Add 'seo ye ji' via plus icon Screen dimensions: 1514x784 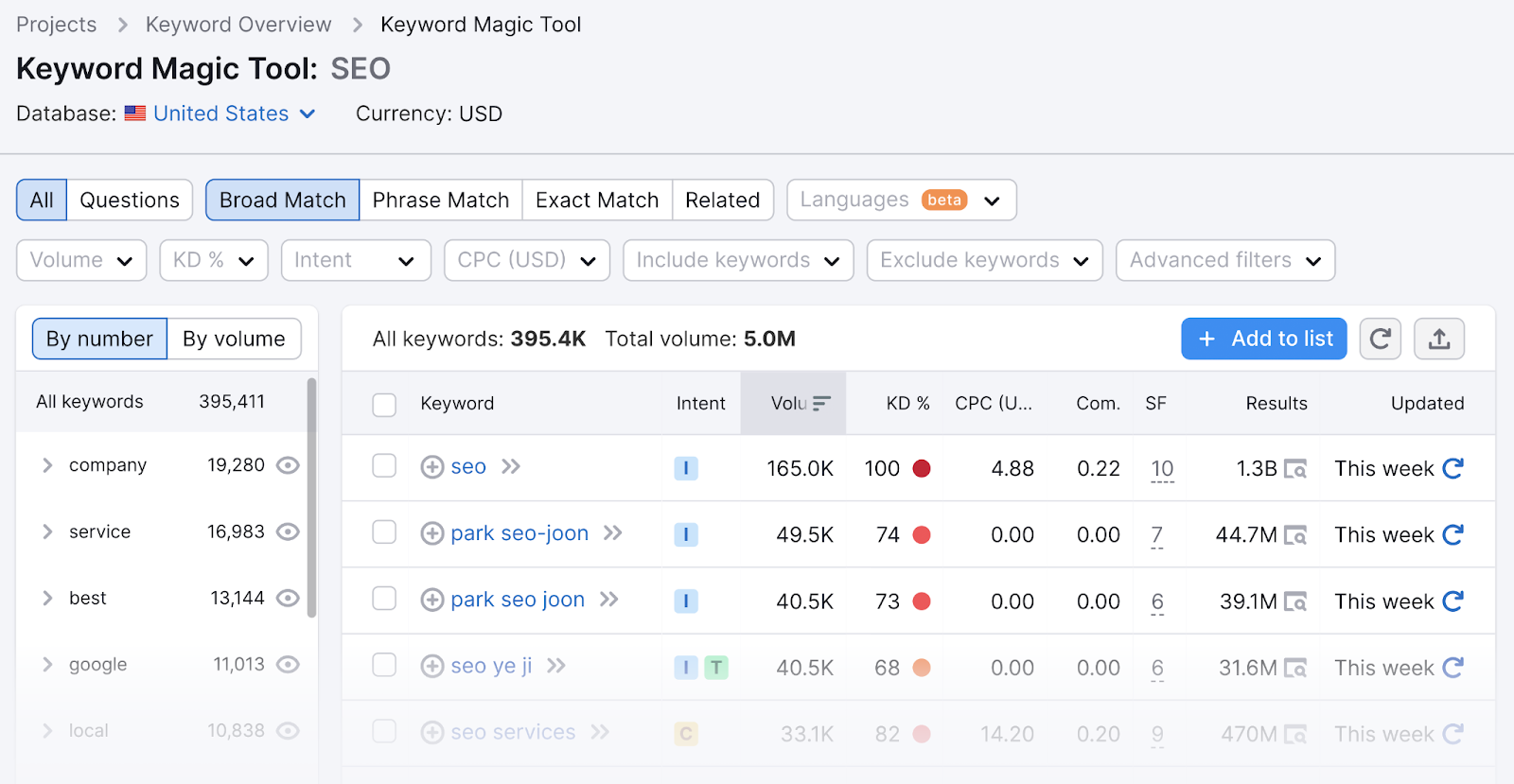(431, 666)
